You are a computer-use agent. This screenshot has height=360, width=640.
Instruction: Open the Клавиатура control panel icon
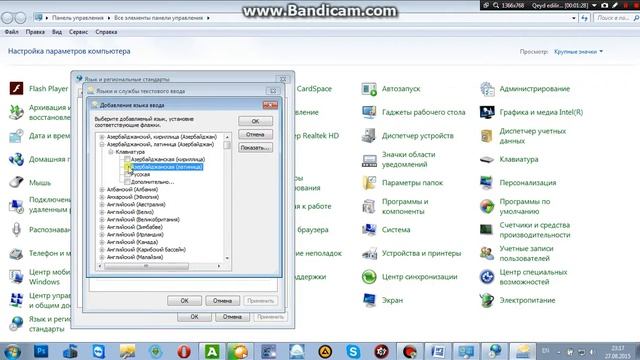pos(509,159)
